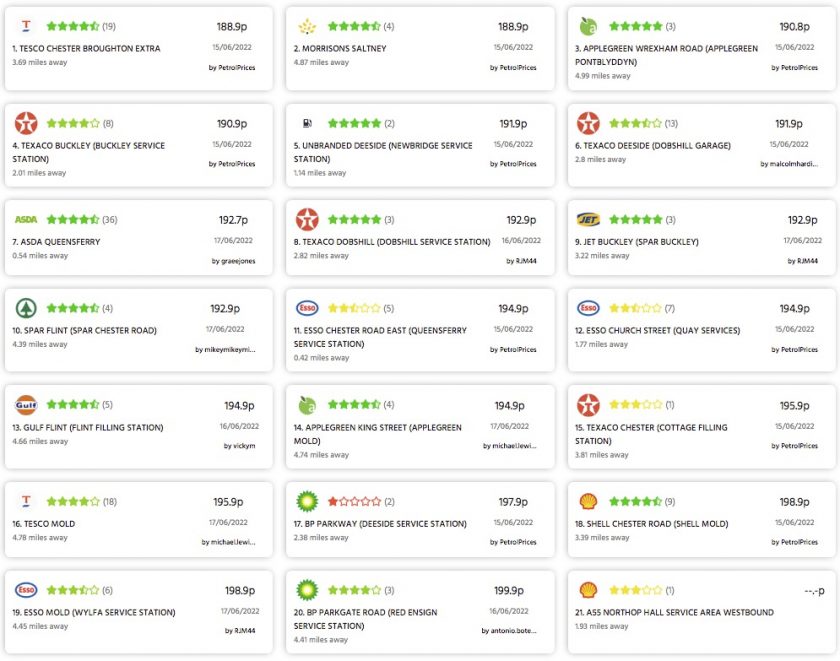Click the BP logo on the Parkway card
Viewport: 840px width, 661px height.
click(307, 501)
